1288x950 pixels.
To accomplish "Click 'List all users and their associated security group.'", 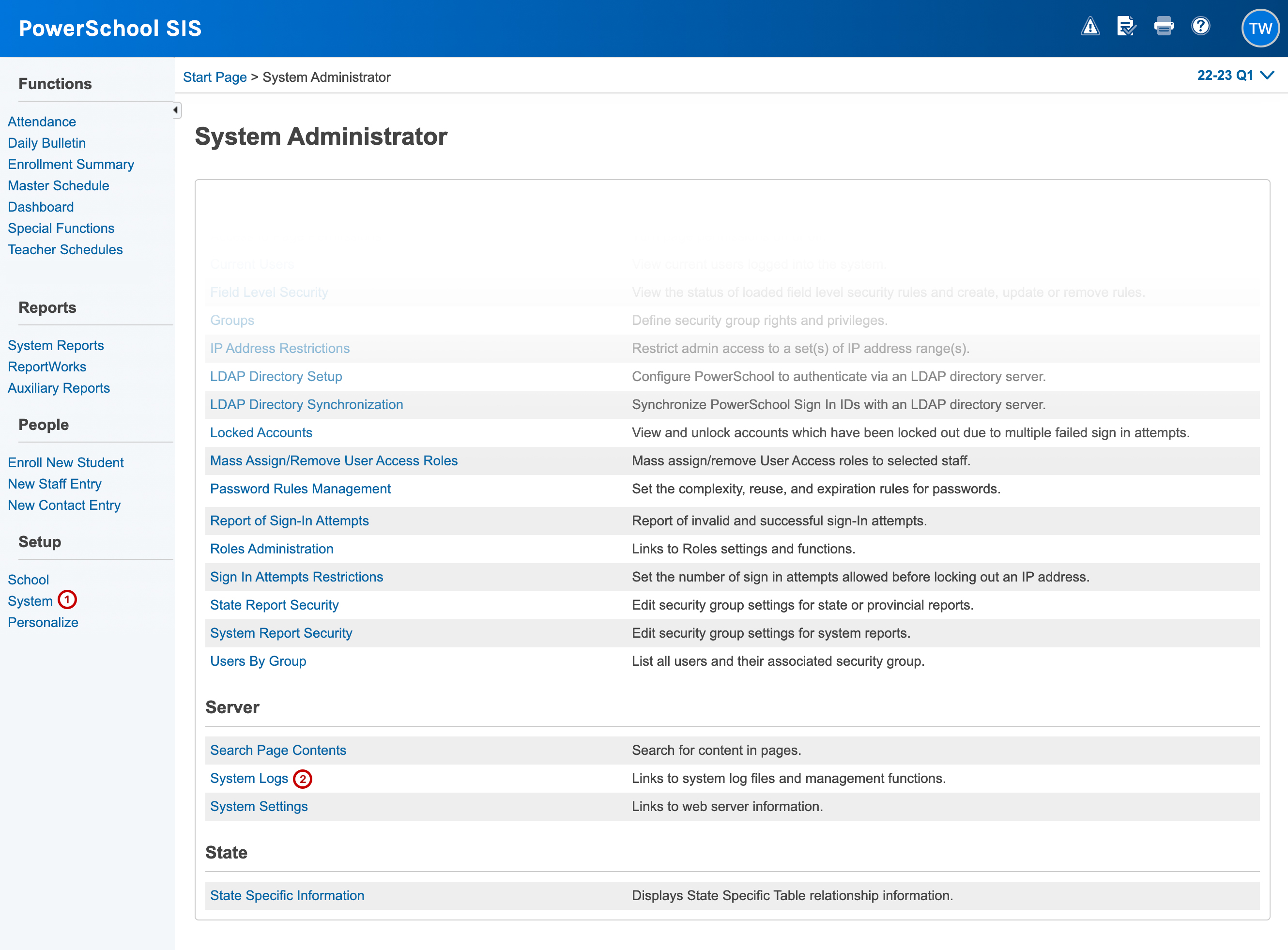I will (x=778, y=662).
